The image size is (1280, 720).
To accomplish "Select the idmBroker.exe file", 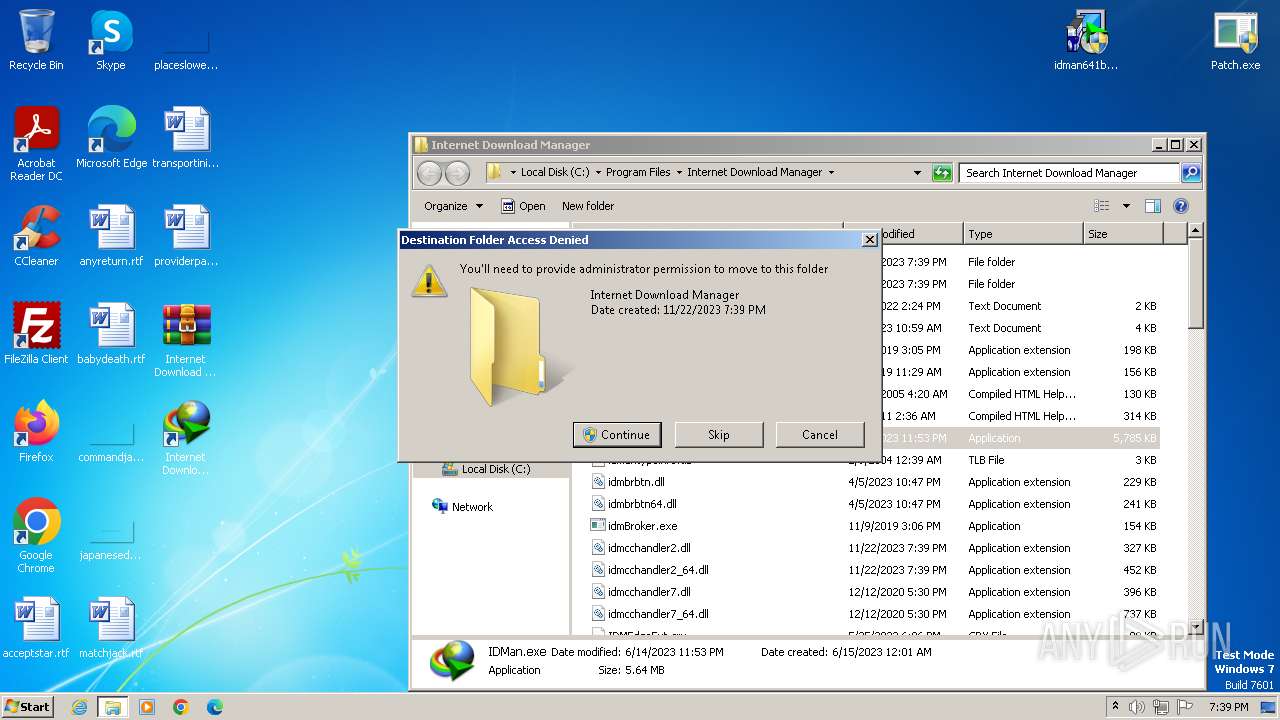I will pyautogui.click(x=634, y=526).
